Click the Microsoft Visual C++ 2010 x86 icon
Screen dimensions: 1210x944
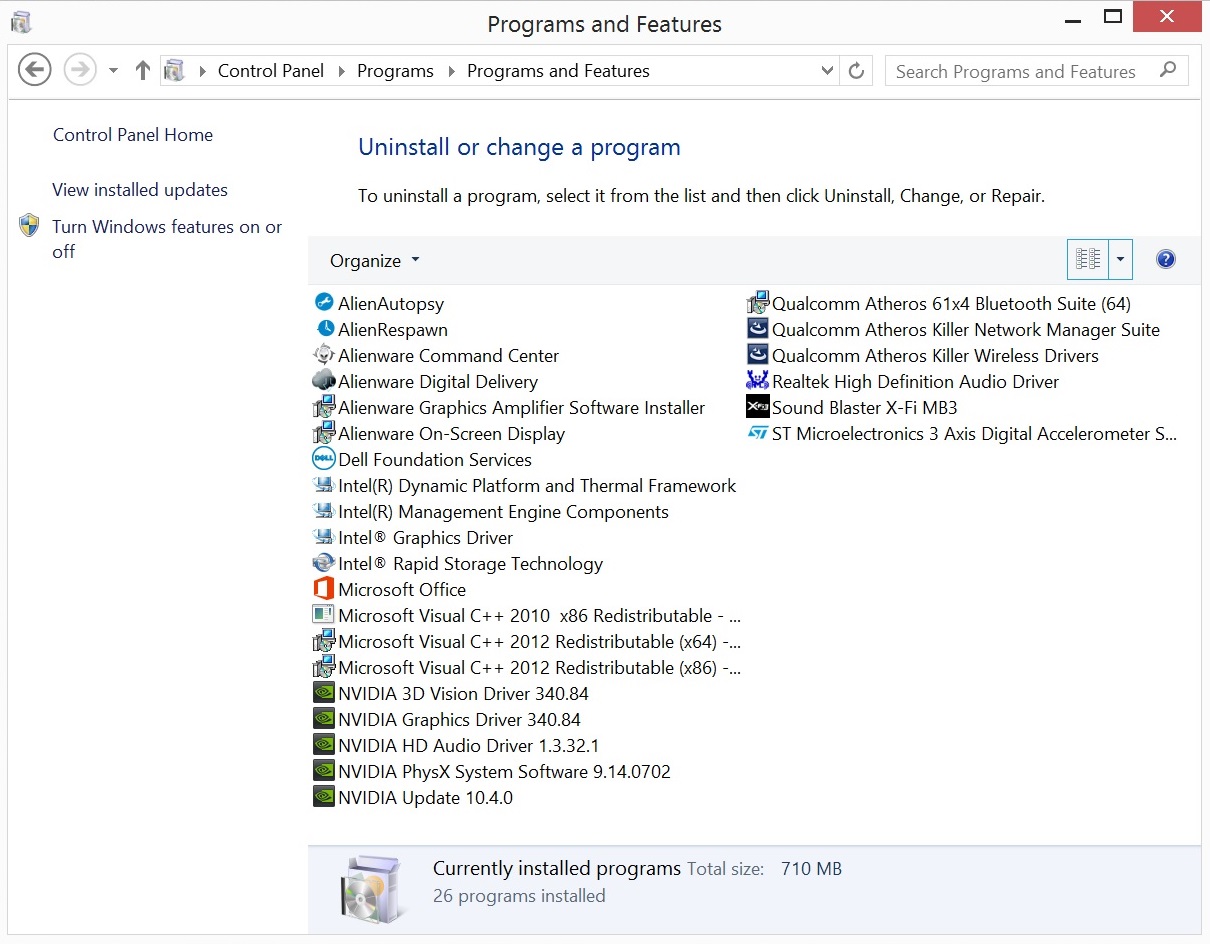pos(323,615)
